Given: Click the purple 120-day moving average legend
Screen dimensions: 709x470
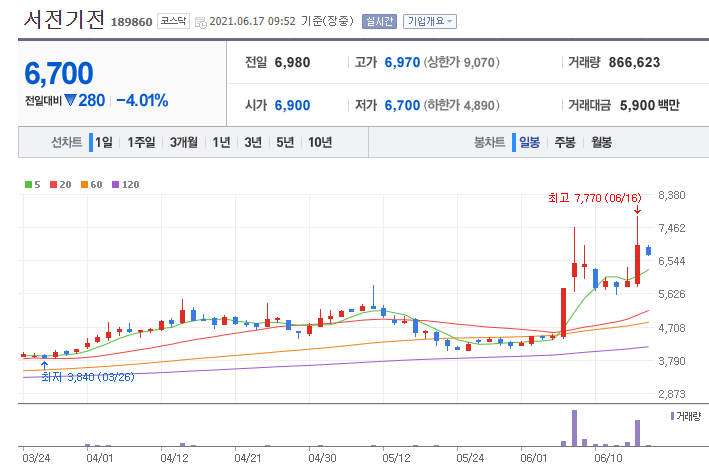Looking at the screenshot, I should [126, 185].
